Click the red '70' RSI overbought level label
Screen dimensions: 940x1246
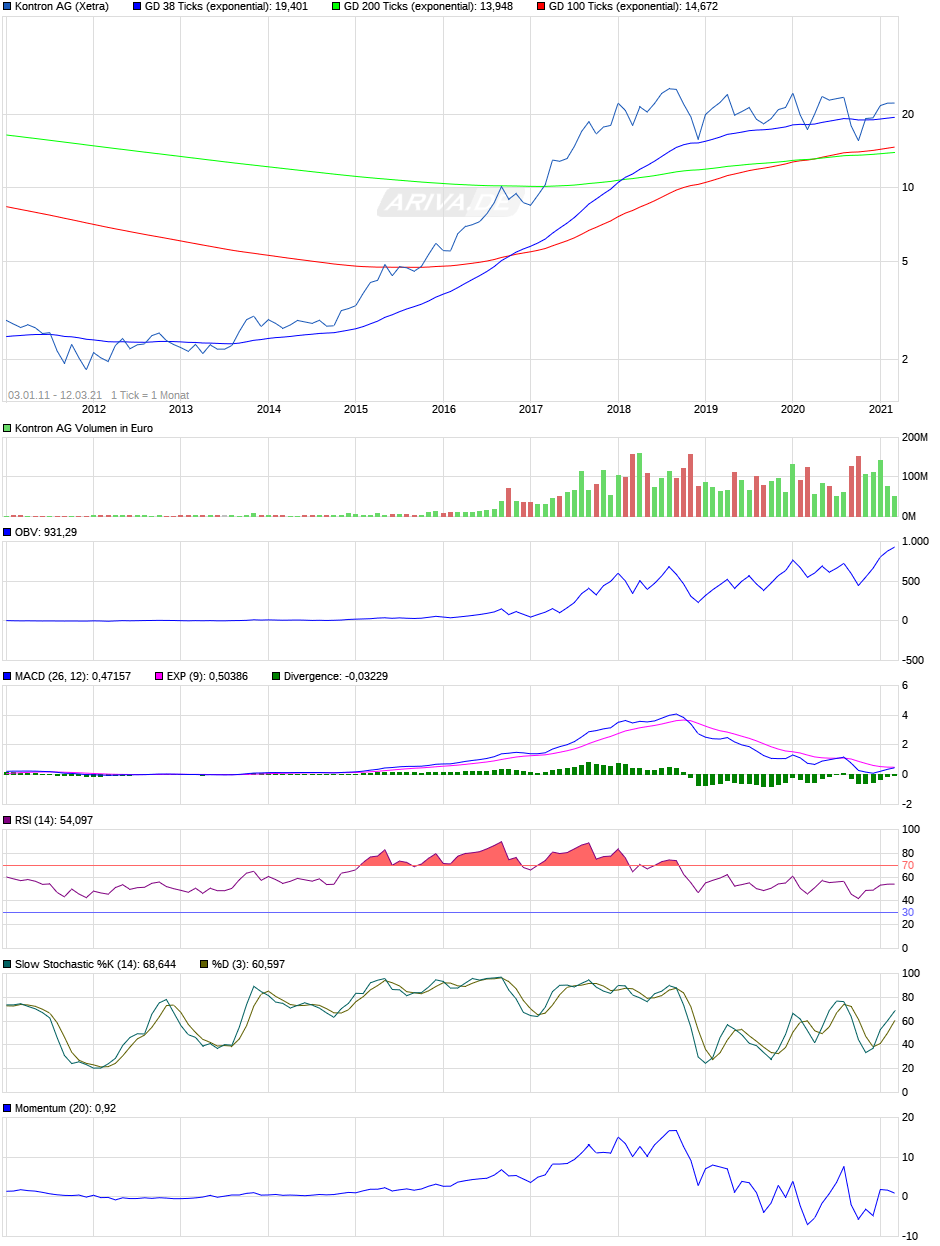(x=908, y=865)
